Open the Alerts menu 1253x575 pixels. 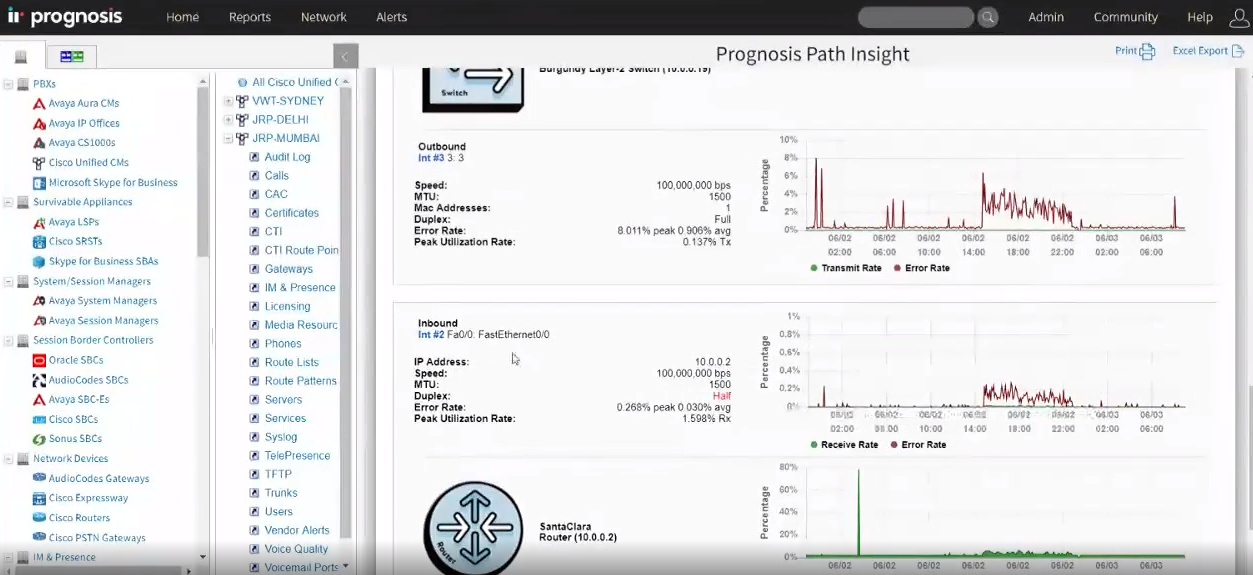pos(391,17)
